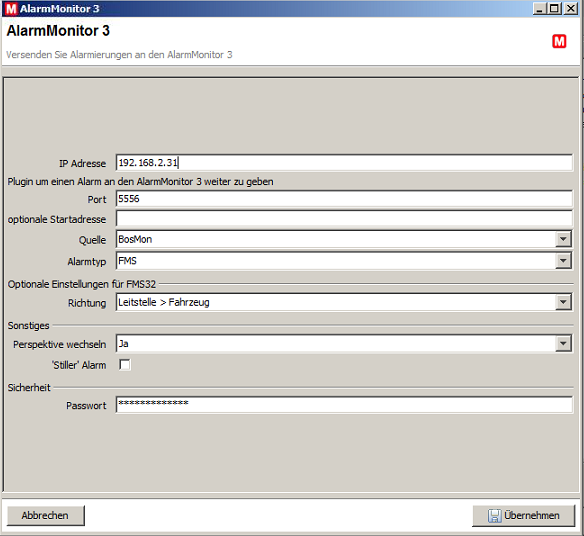
Task: Click the 'Stiller' Alarm label
Action: (79, 365)
